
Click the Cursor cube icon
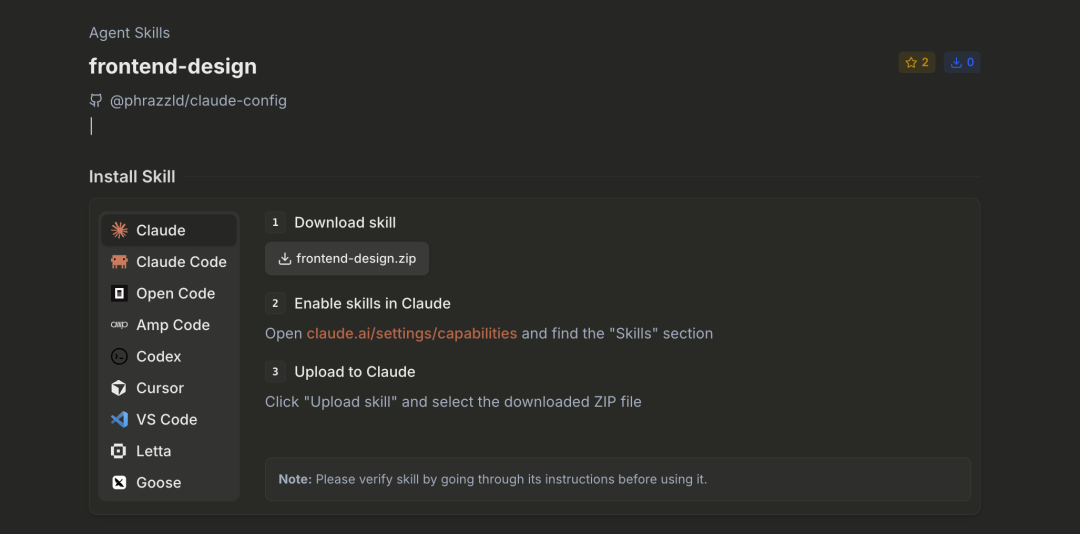119,388
